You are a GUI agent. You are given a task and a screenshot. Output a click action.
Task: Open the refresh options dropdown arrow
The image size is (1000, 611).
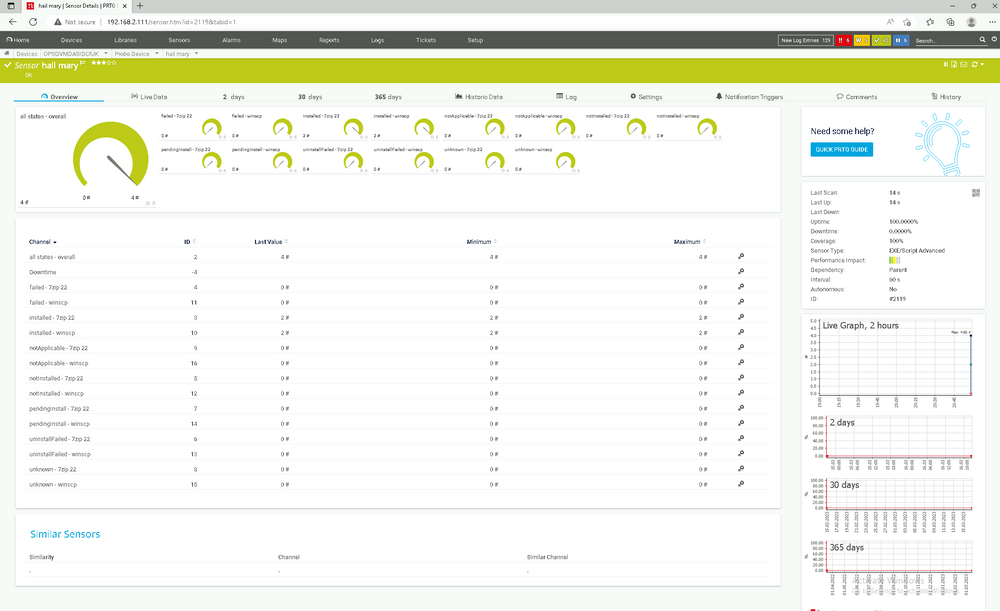coord(982,64)
